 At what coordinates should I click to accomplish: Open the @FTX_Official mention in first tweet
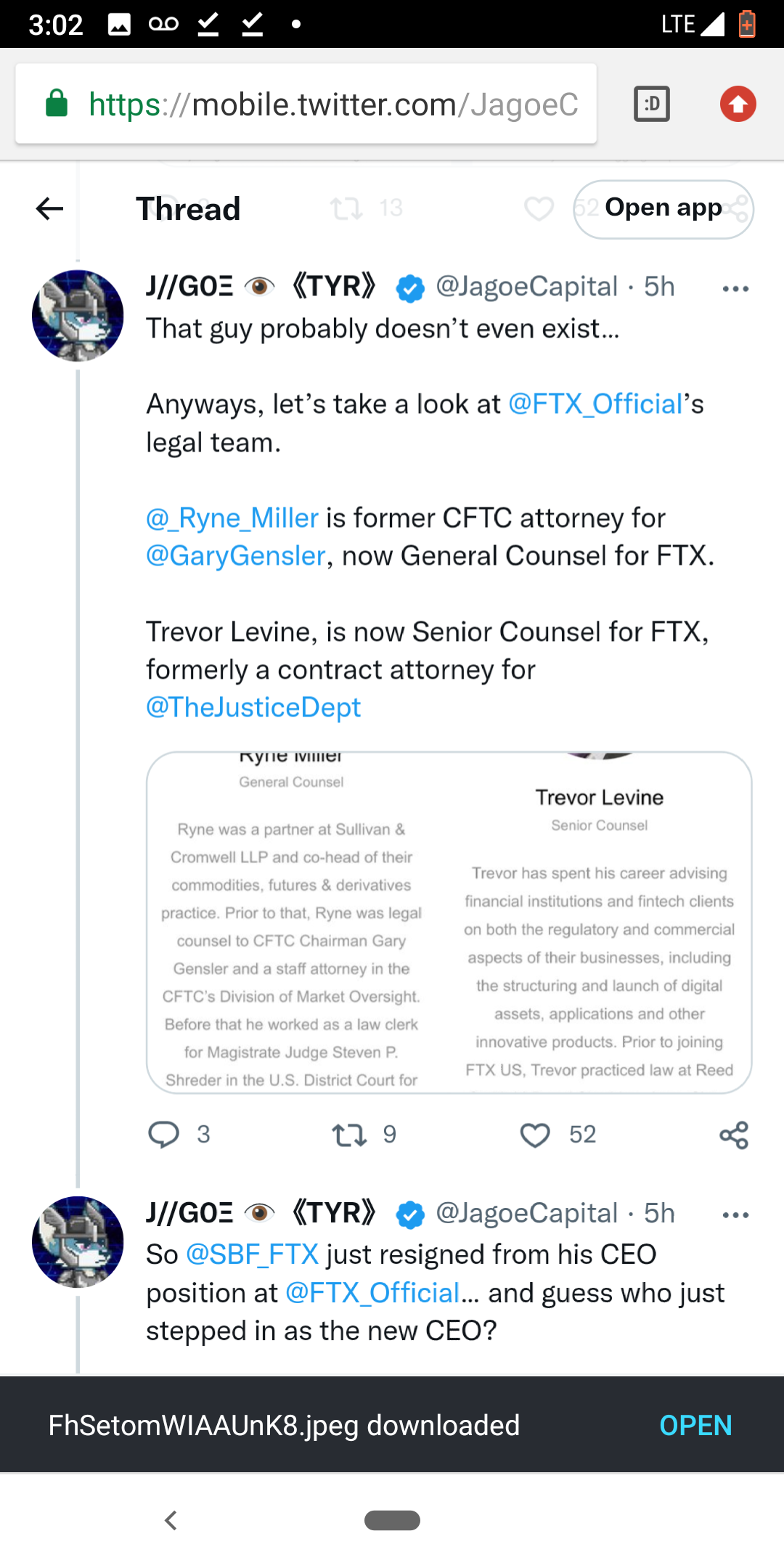click(x=595, y=404)
